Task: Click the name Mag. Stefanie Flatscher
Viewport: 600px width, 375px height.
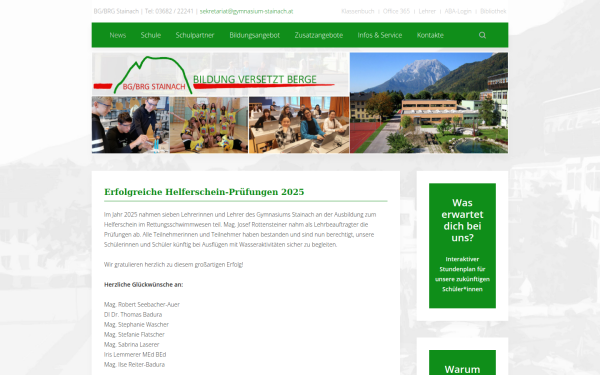Action: click(134, 334)
